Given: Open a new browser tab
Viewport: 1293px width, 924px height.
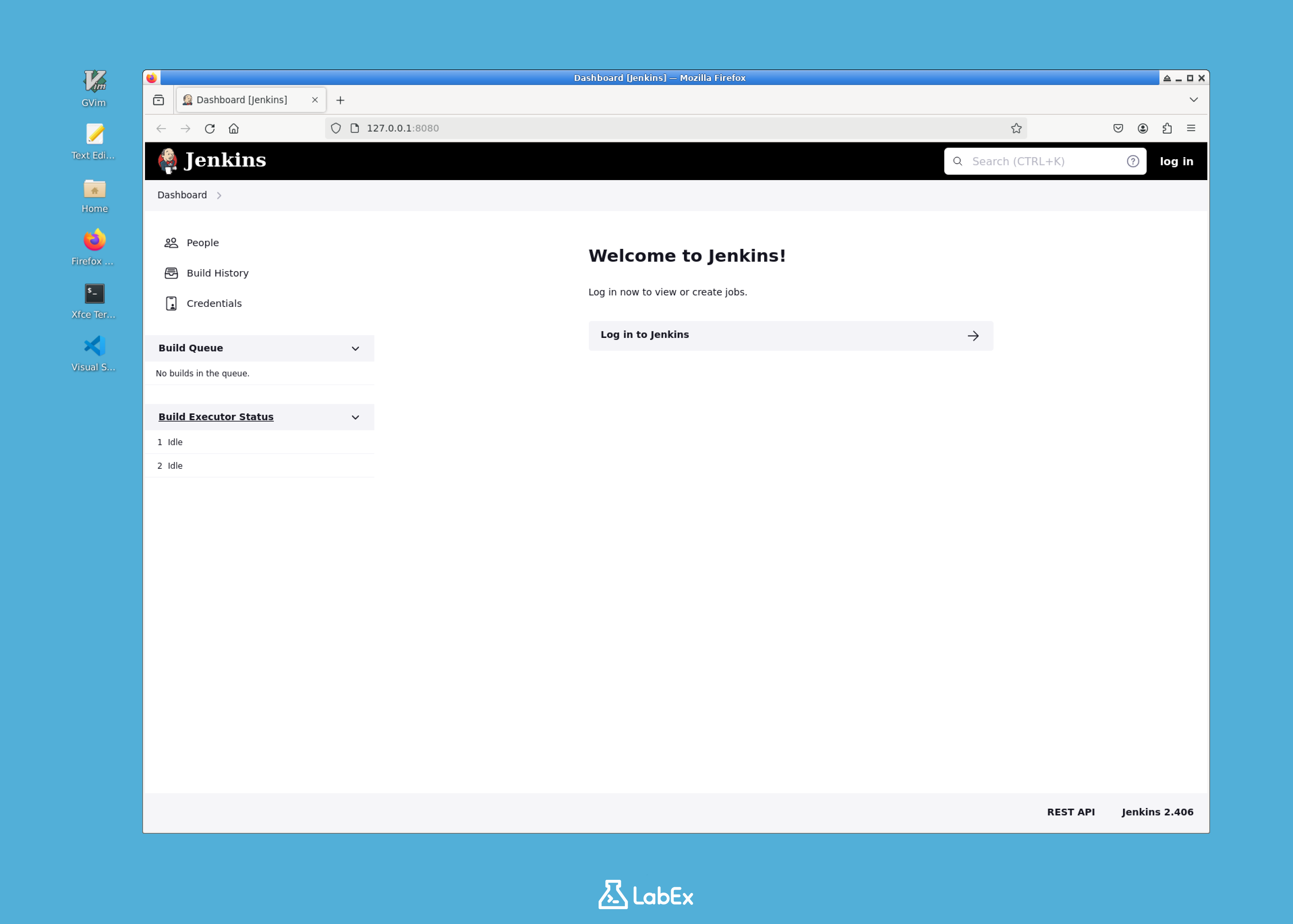Looking at the screenshot, I should [340, 100].
